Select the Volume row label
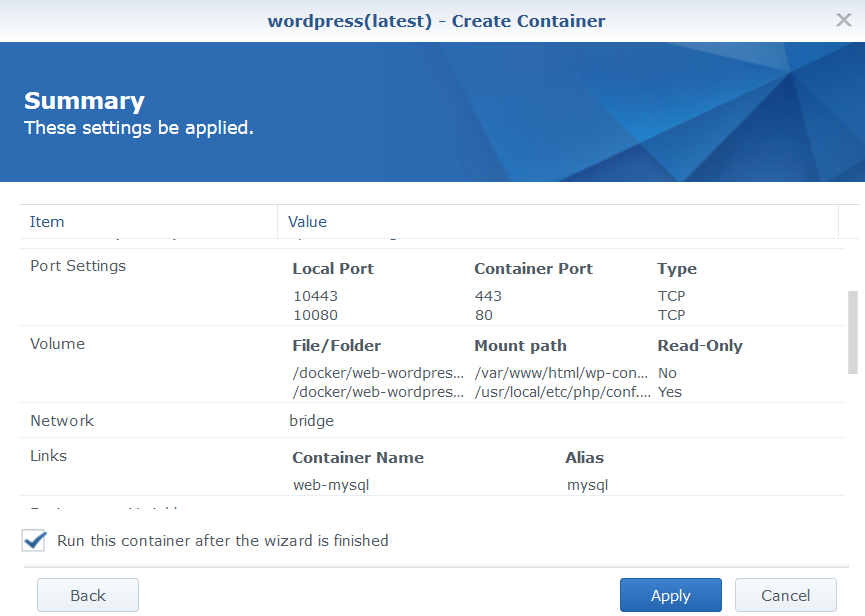Image resolution: width=865 pixels, height=616 pixels. pyautogui.click(x=57, y=344)
